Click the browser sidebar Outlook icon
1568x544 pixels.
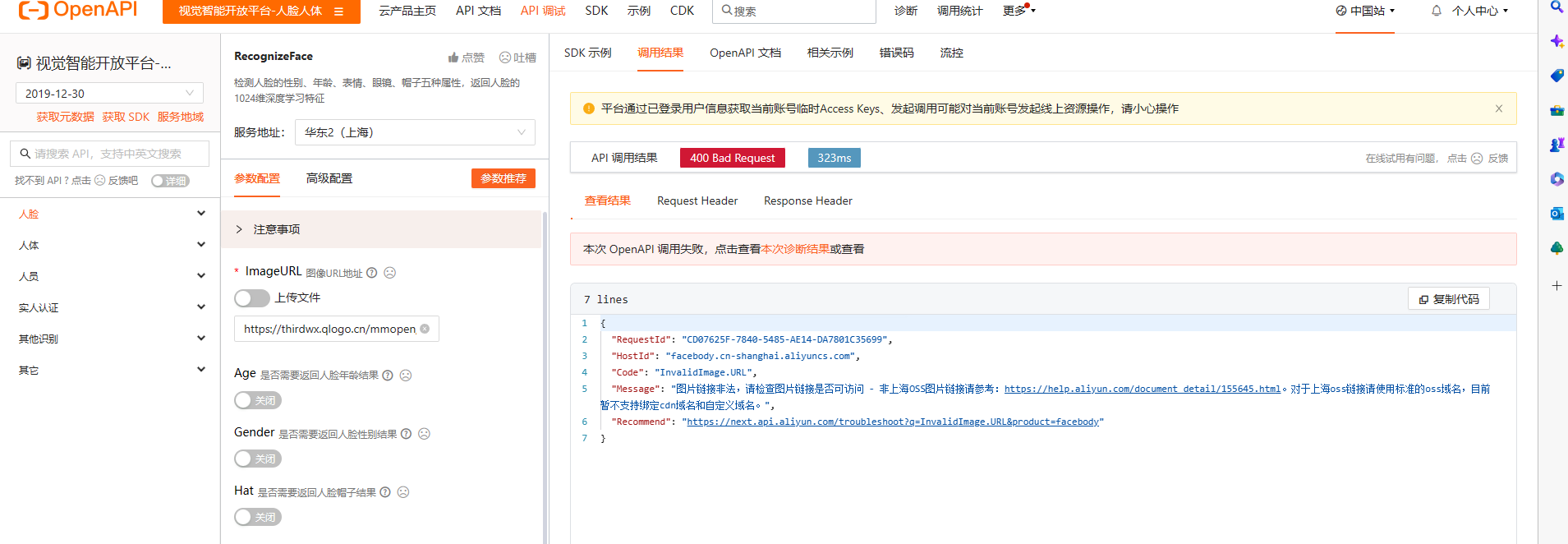click(x=1557, y=214)
